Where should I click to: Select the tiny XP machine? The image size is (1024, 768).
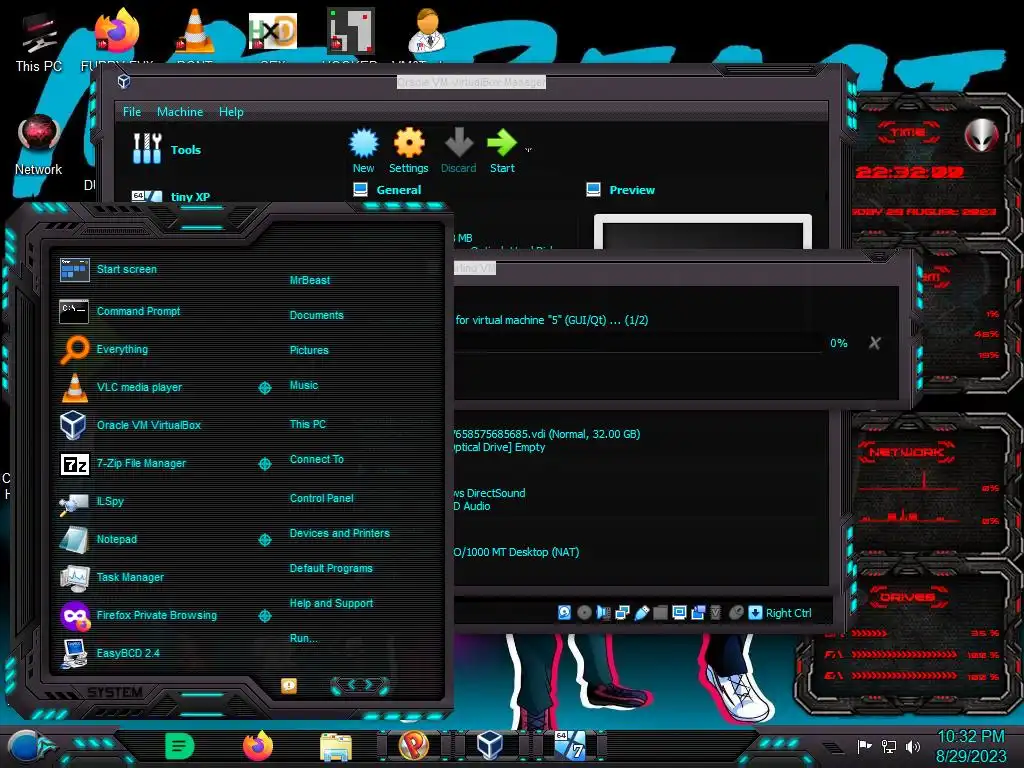tap(171, 197)
